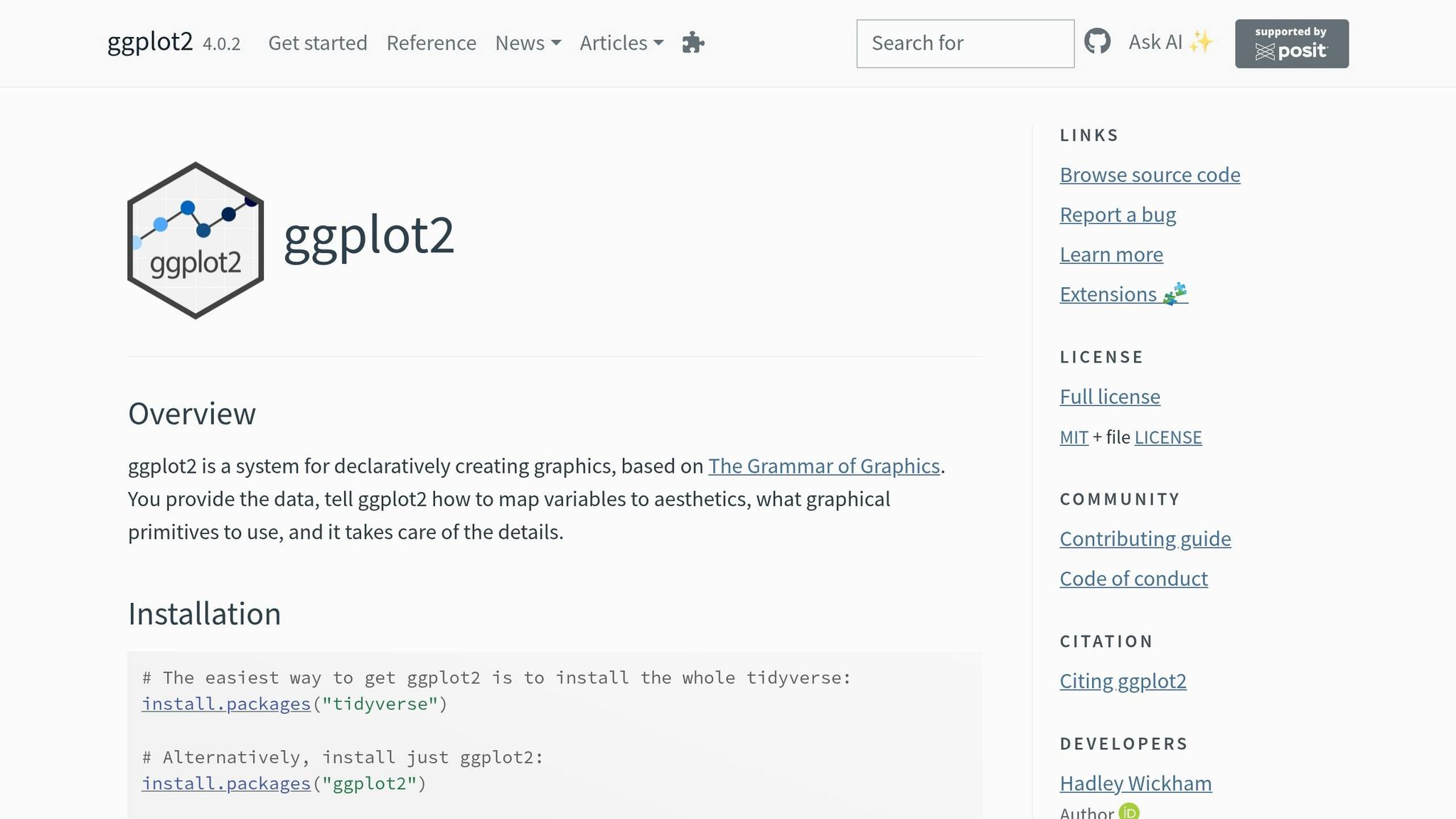
Task: Switch to the Reference section
Action: pyautogui.click(x=431, y=43)
